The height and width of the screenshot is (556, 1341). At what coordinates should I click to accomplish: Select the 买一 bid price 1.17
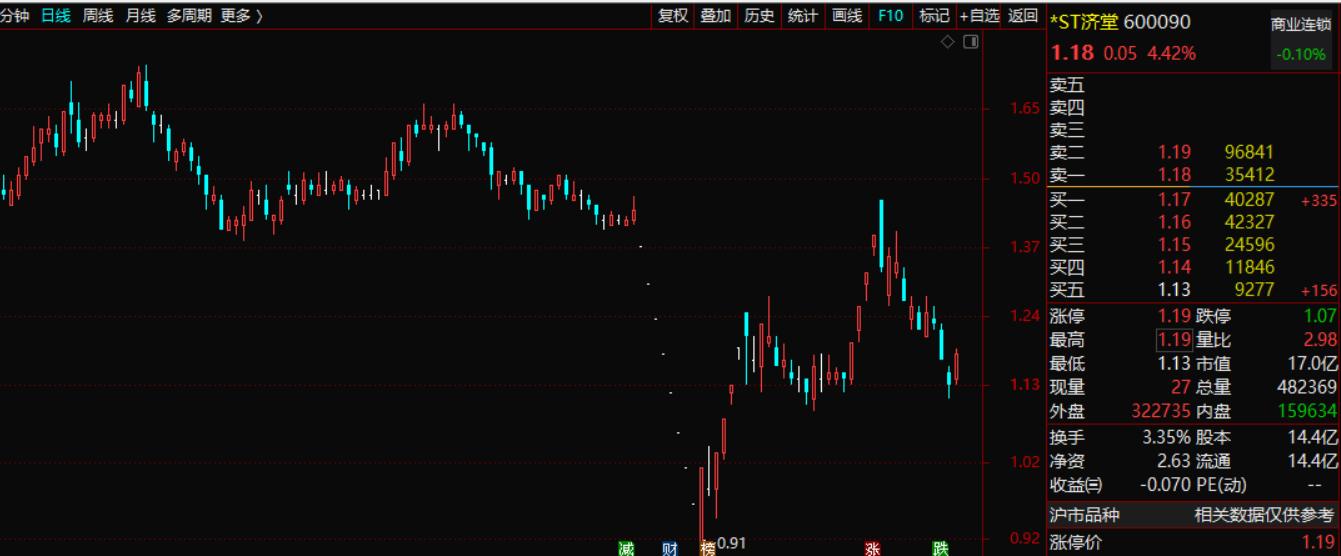[x=1175, y=200]
